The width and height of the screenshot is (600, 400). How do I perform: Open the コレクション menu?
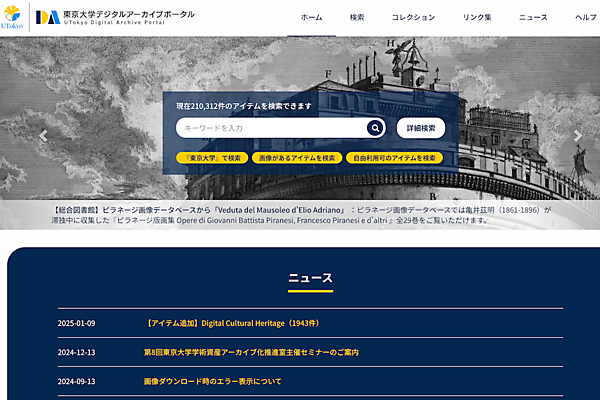click(x=413, y=17)
